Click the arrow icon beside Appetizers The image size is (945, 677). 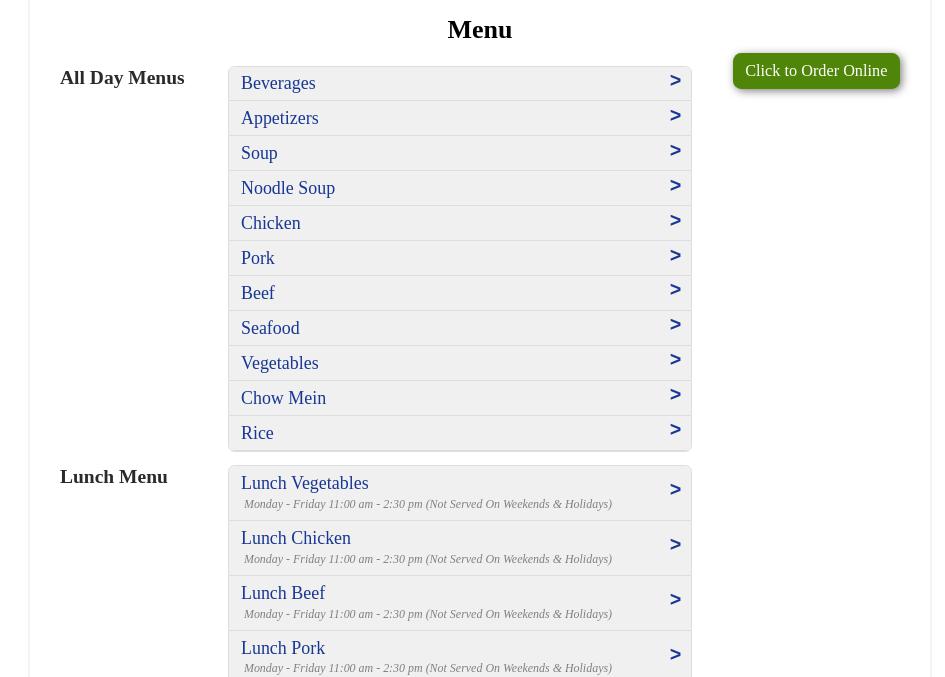675,116
